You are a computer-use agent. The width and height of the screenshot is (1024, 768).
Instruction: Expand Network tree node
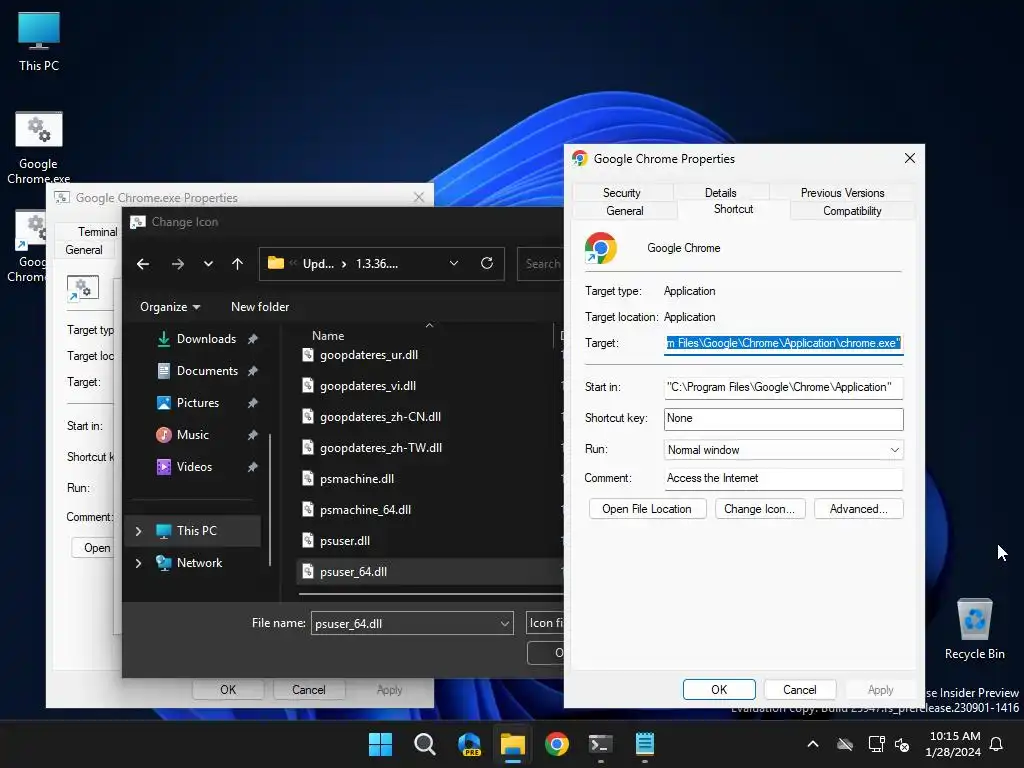click(x=138, y=563)
